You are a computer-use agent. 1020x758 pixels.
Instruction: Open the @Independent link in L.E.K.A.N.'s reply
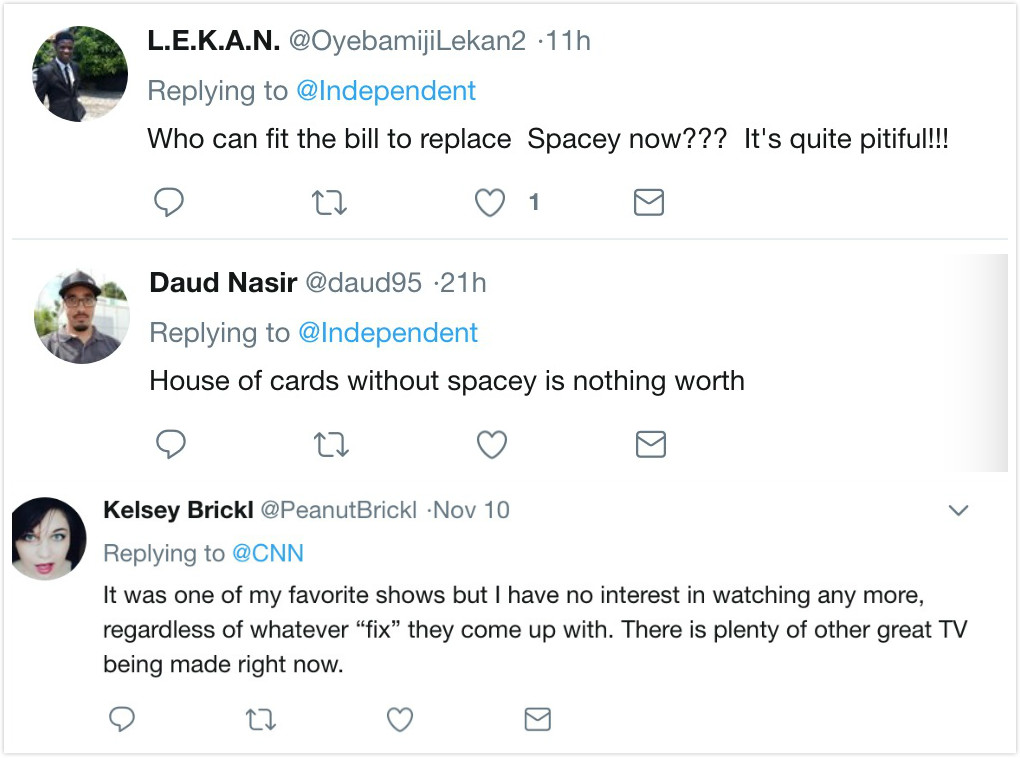coord(386,91)
